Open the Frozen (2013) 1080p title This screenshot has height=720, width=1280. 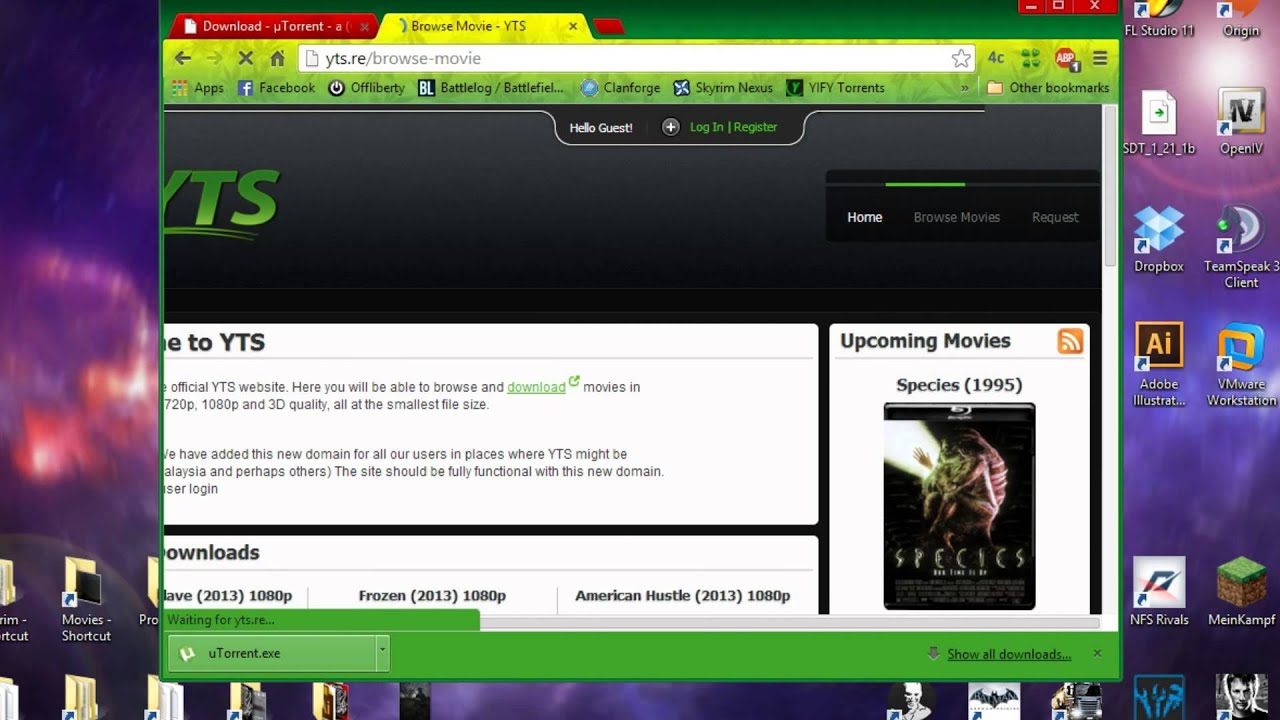click(x=432, y=595)
